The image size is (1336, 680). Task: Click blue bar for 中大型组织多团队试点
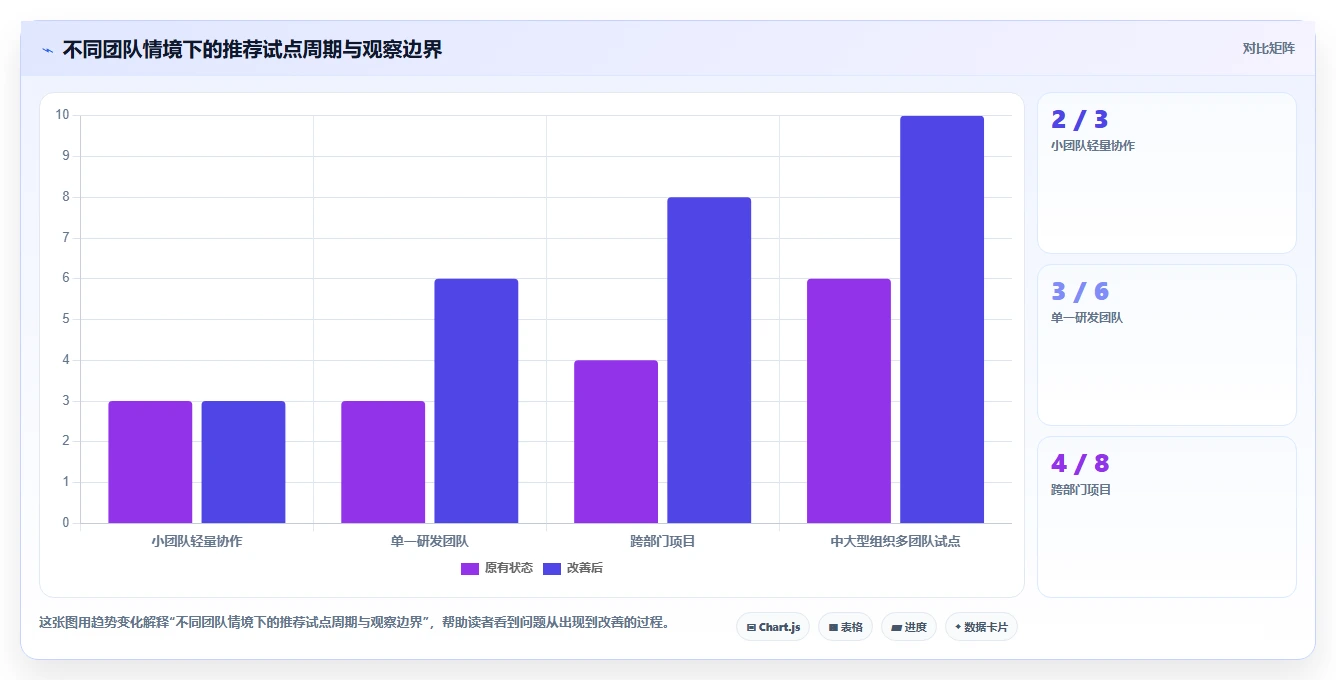click(942, 320)
